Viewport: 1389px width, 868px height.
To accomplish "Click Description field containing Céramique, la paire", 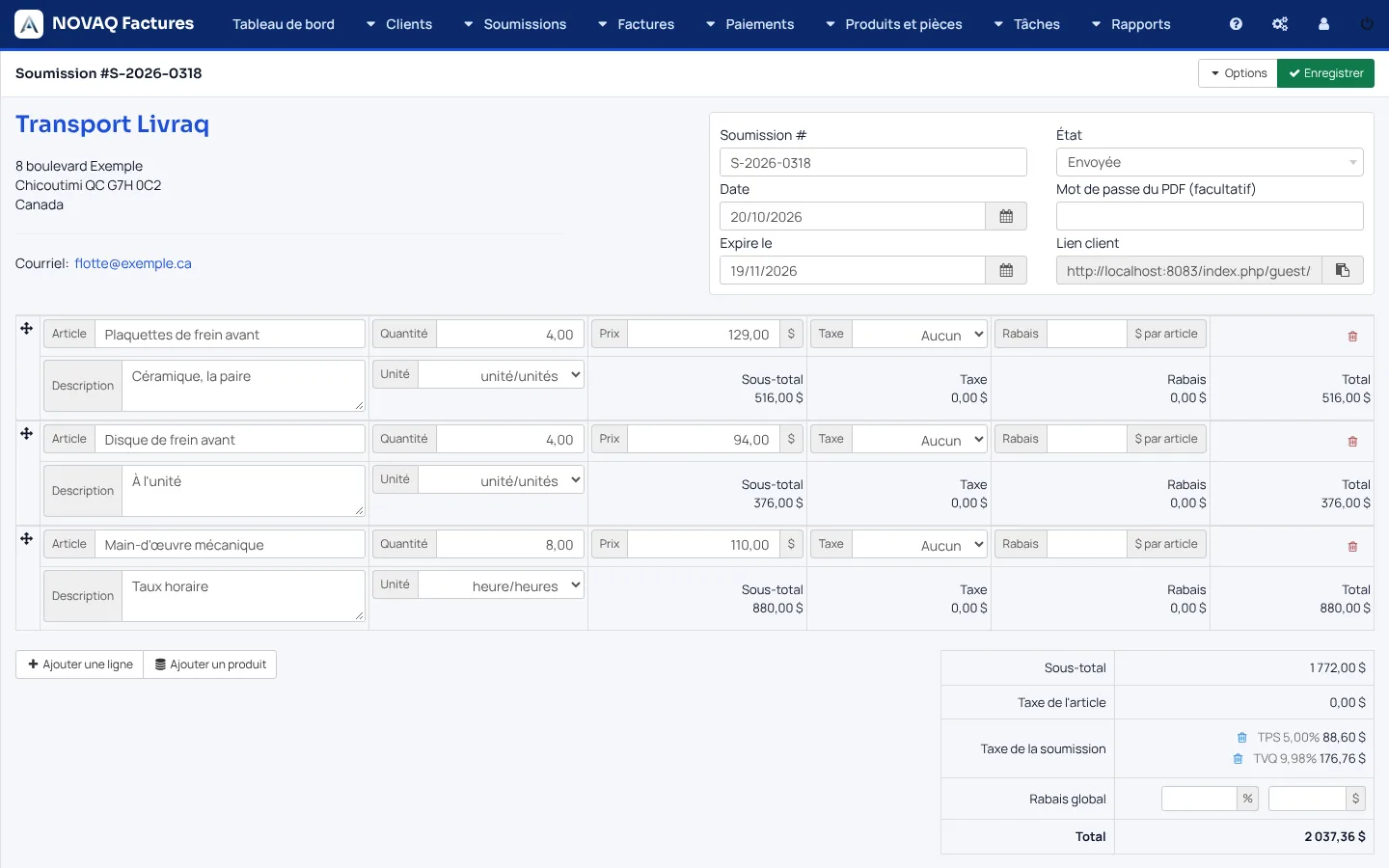I will [243, 386].
